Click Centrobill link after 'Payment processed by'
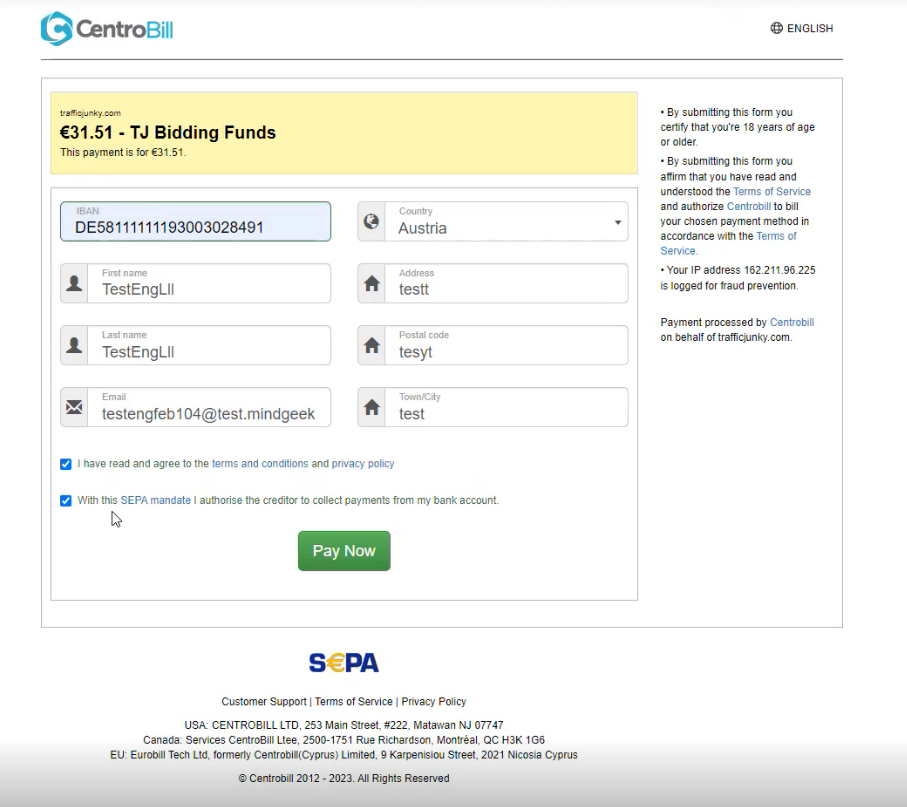This screenshot has width=907, height=807. tap(792, 322)
